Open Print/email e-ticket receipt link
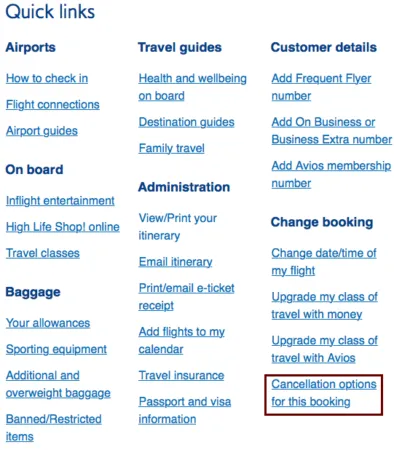 [x=187, y=297]
